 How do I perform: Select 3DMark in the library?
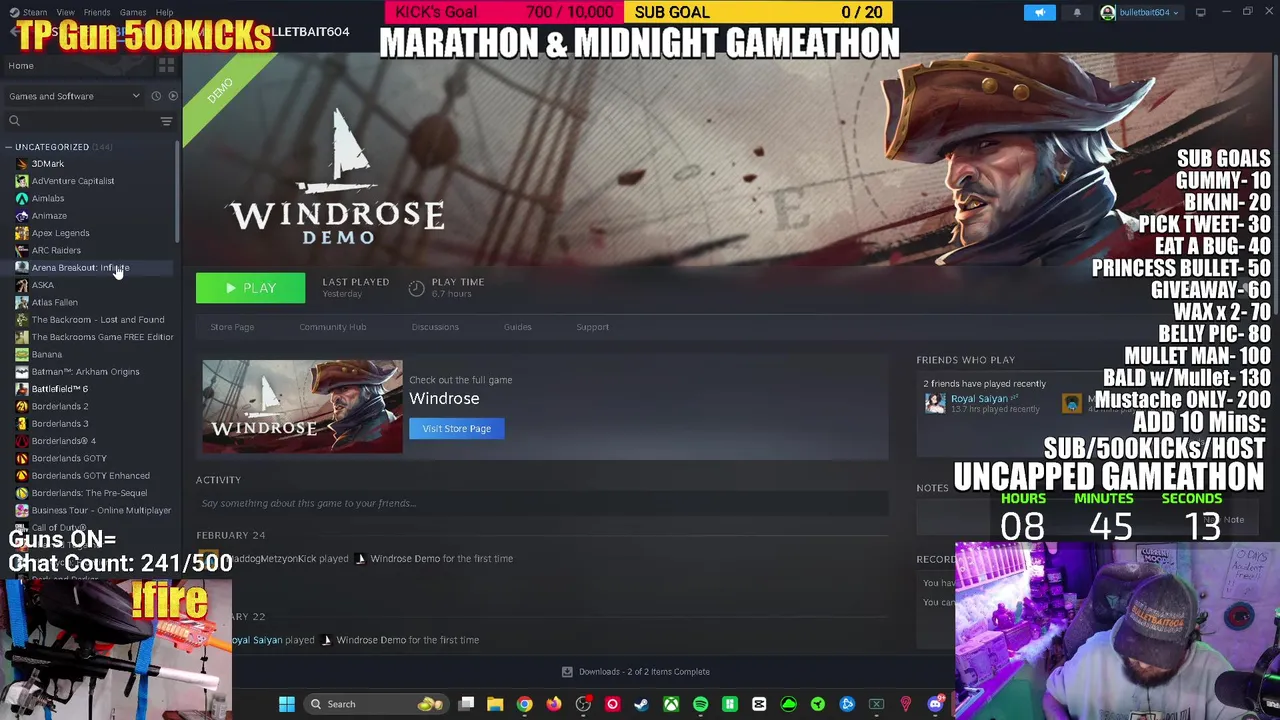(47, 164)
